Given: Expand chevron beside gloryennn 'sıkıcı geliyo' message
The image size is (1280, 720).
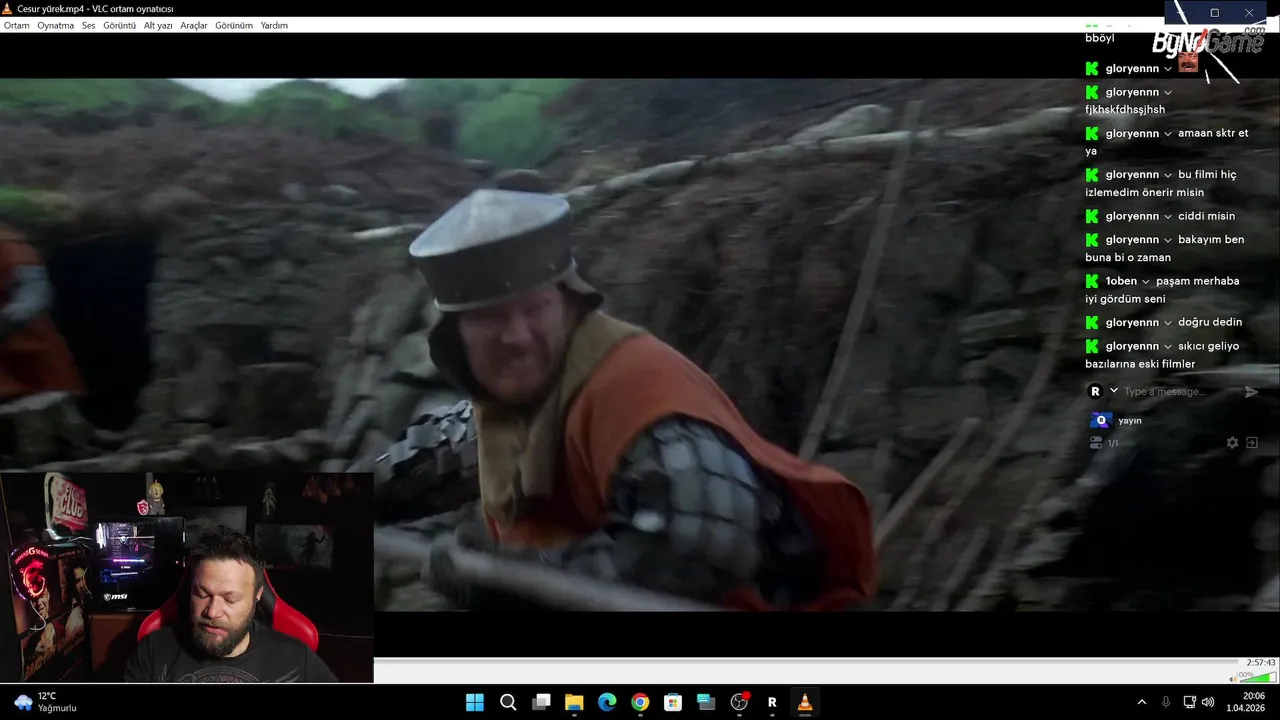Looking at the screenshot, I should [1168, 347].
